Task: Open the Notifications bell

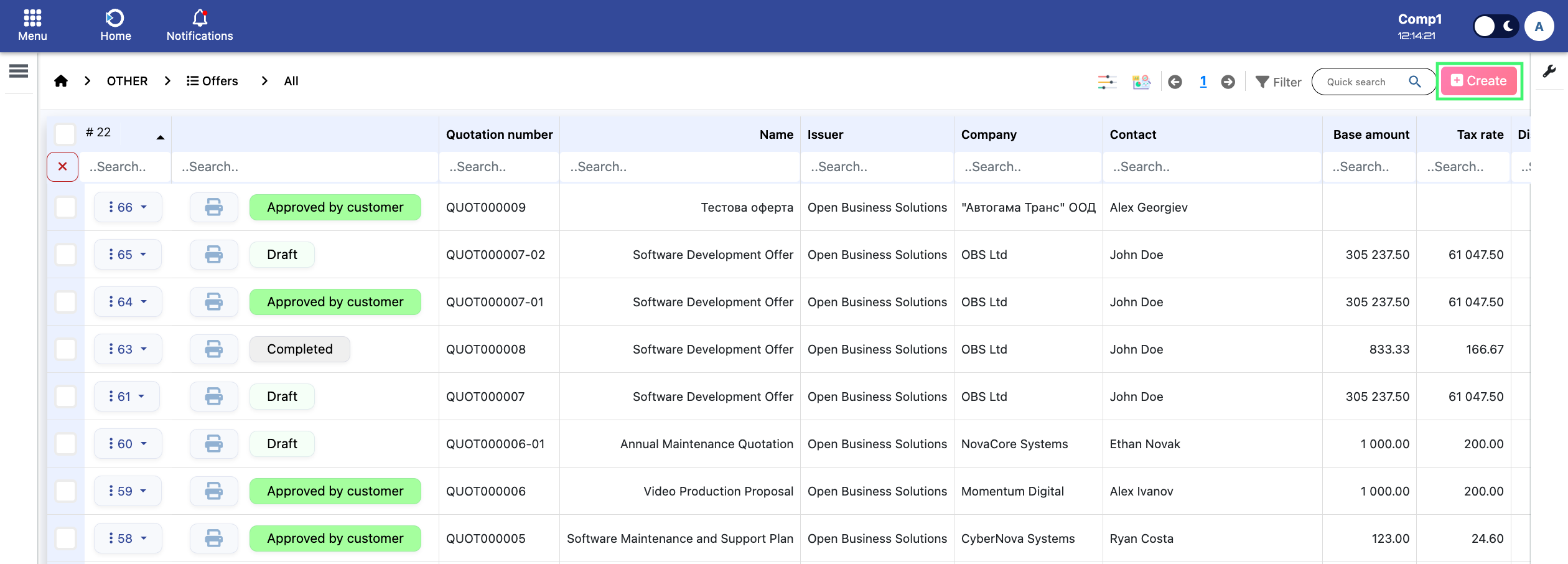Action: click(x=199, y=26)
